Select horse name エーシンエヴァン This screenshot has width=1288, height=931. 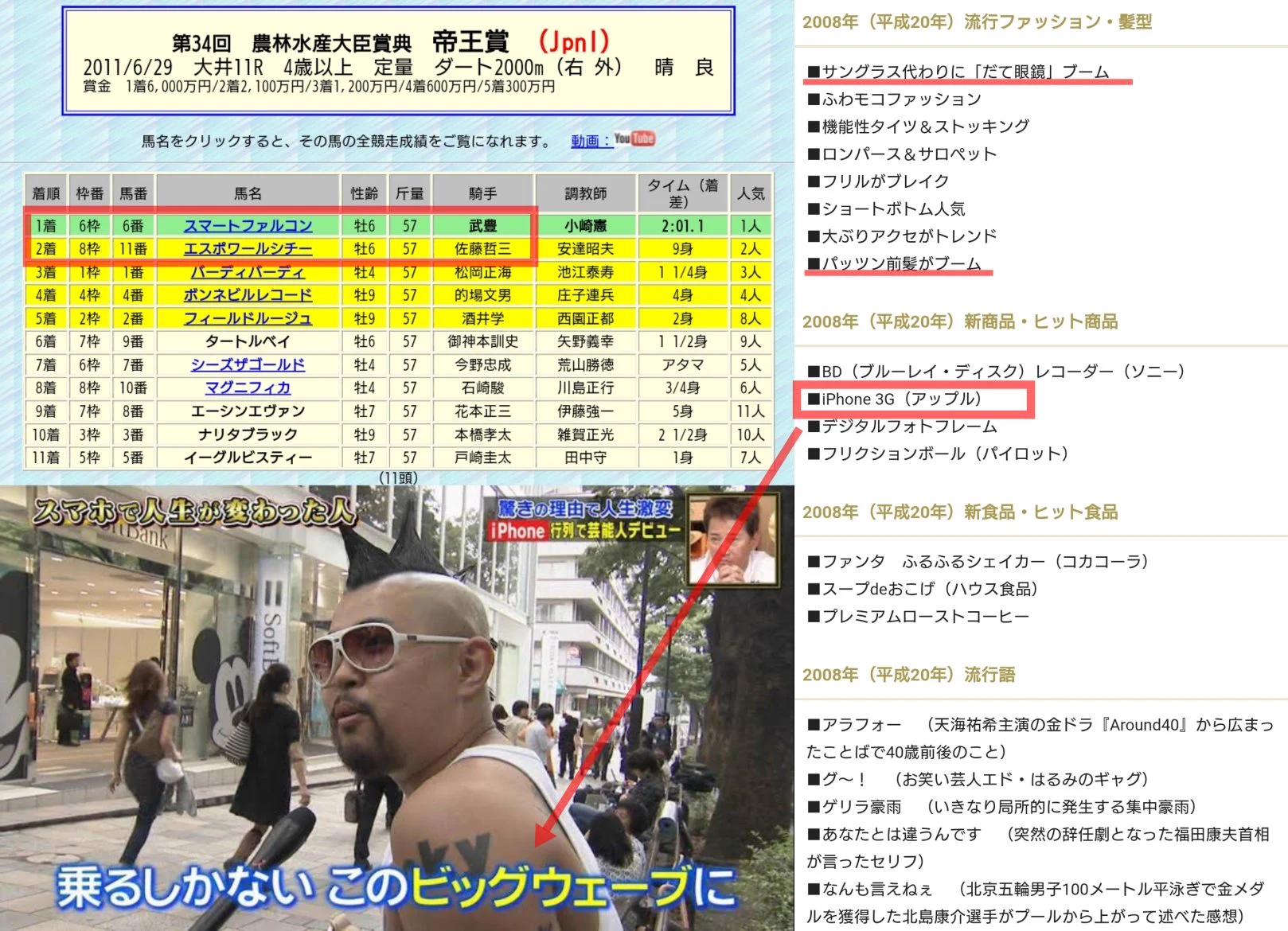pos(248,411)
